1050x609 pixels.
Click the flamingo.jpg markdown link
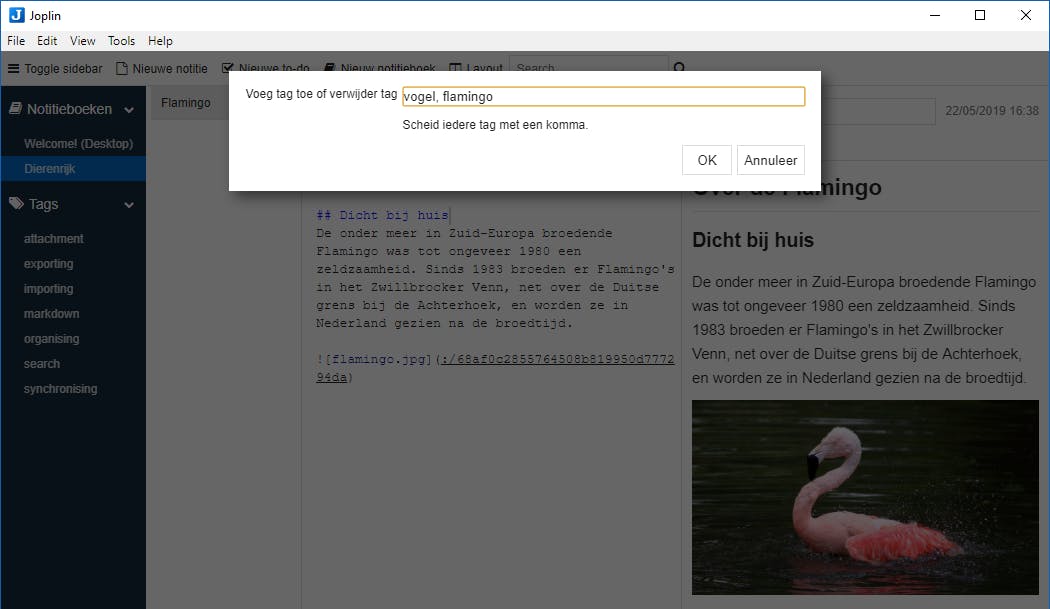point(495,368)
